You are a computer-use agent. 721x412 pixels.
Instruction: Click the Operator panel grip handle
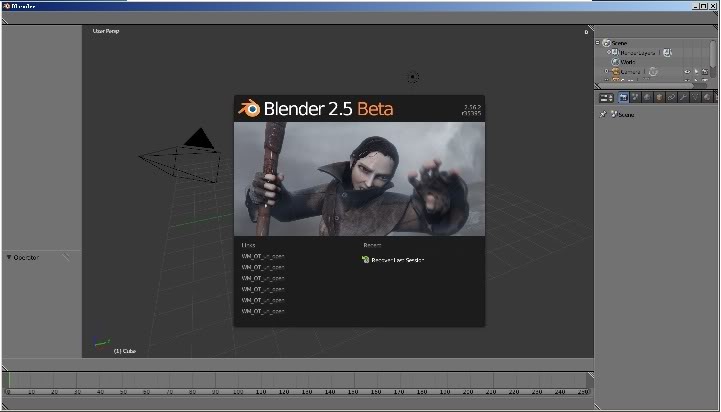click(x=66, y=257)
